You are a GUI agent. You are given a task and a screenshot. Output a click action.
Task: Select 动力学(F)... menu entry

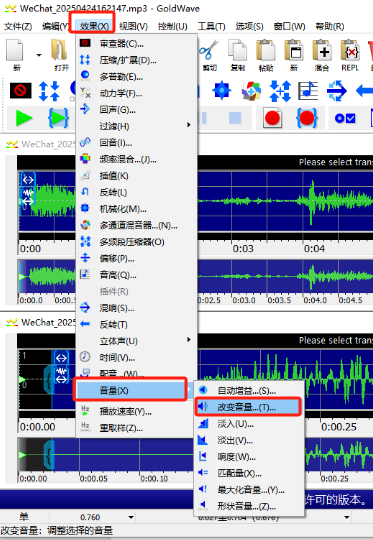137,93
